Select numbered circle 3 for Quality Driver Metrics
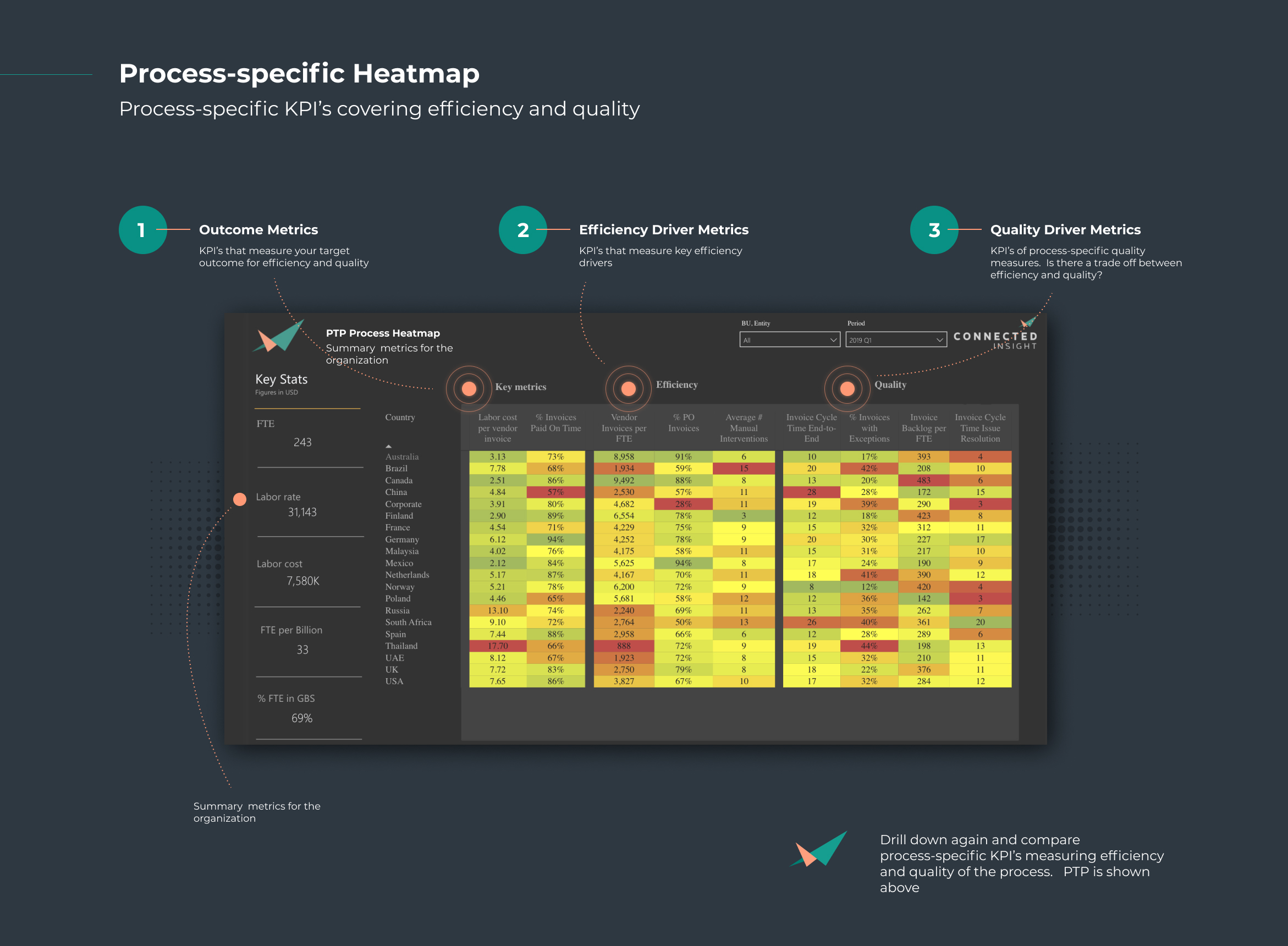The width and height of the screenshot is (1288, 946). tap(934, 230)
